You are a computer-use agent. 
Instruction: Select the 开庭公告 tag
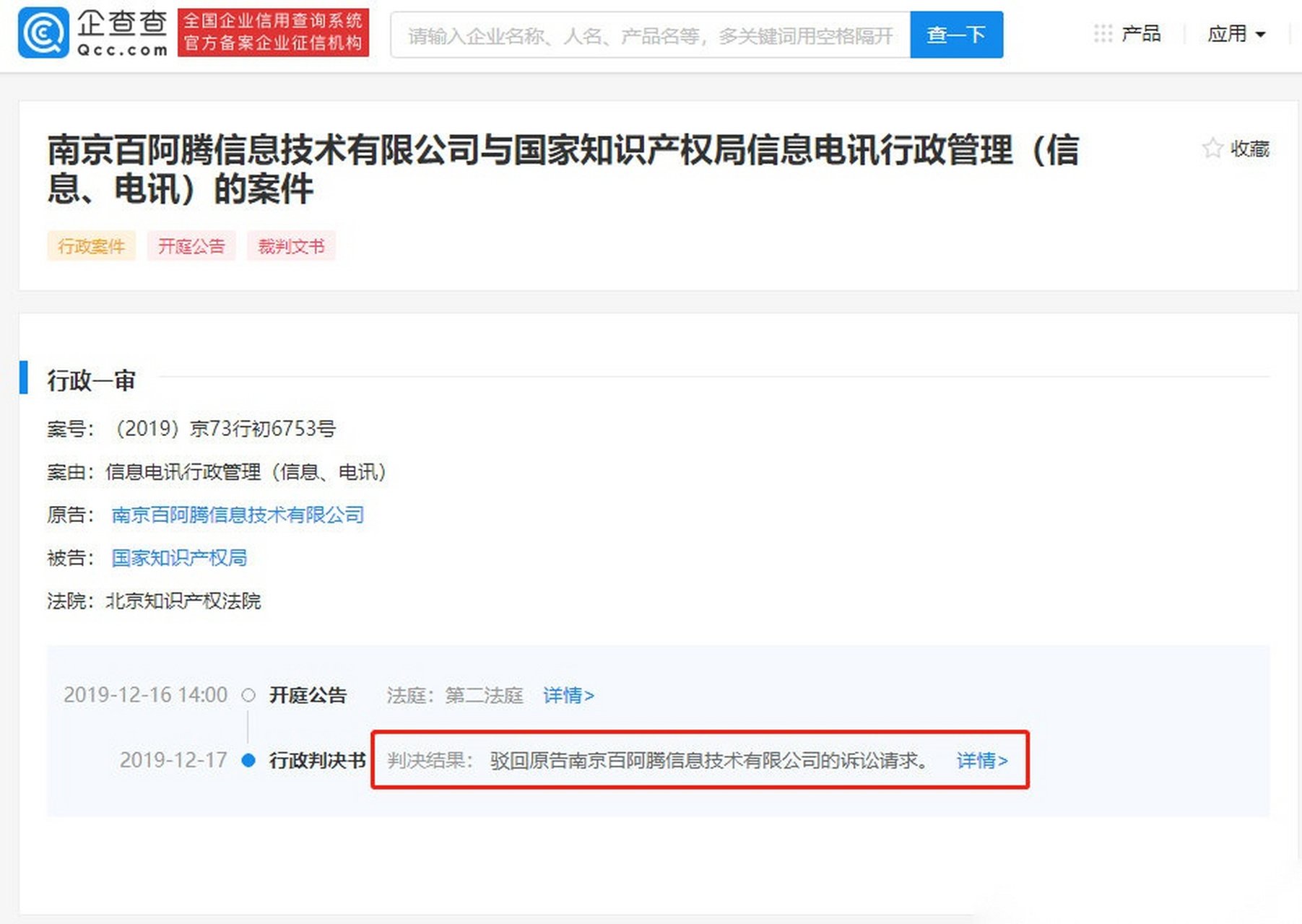pos(191,246)
